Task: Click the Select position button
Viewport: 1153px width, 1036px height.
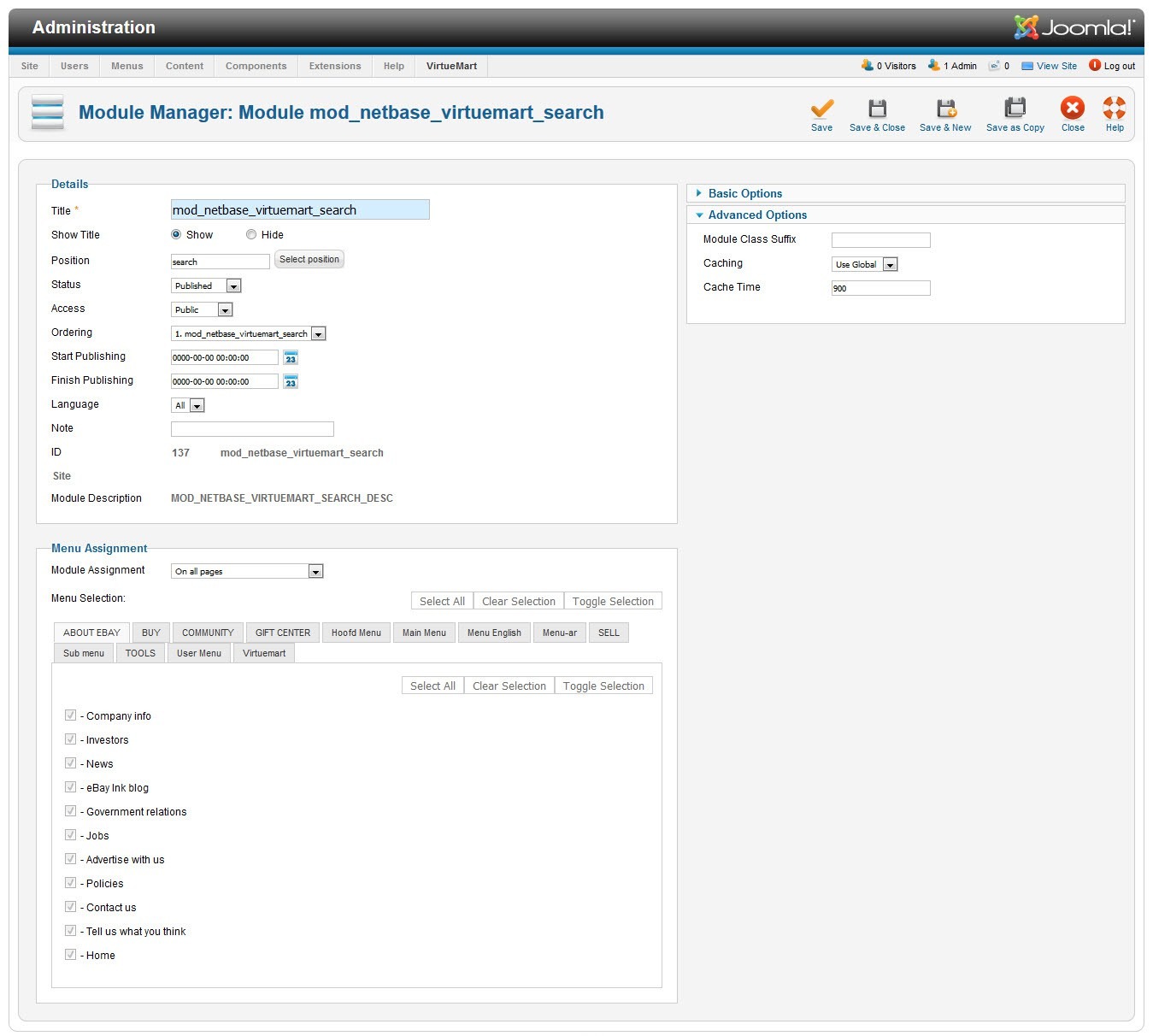Action: 309,259
